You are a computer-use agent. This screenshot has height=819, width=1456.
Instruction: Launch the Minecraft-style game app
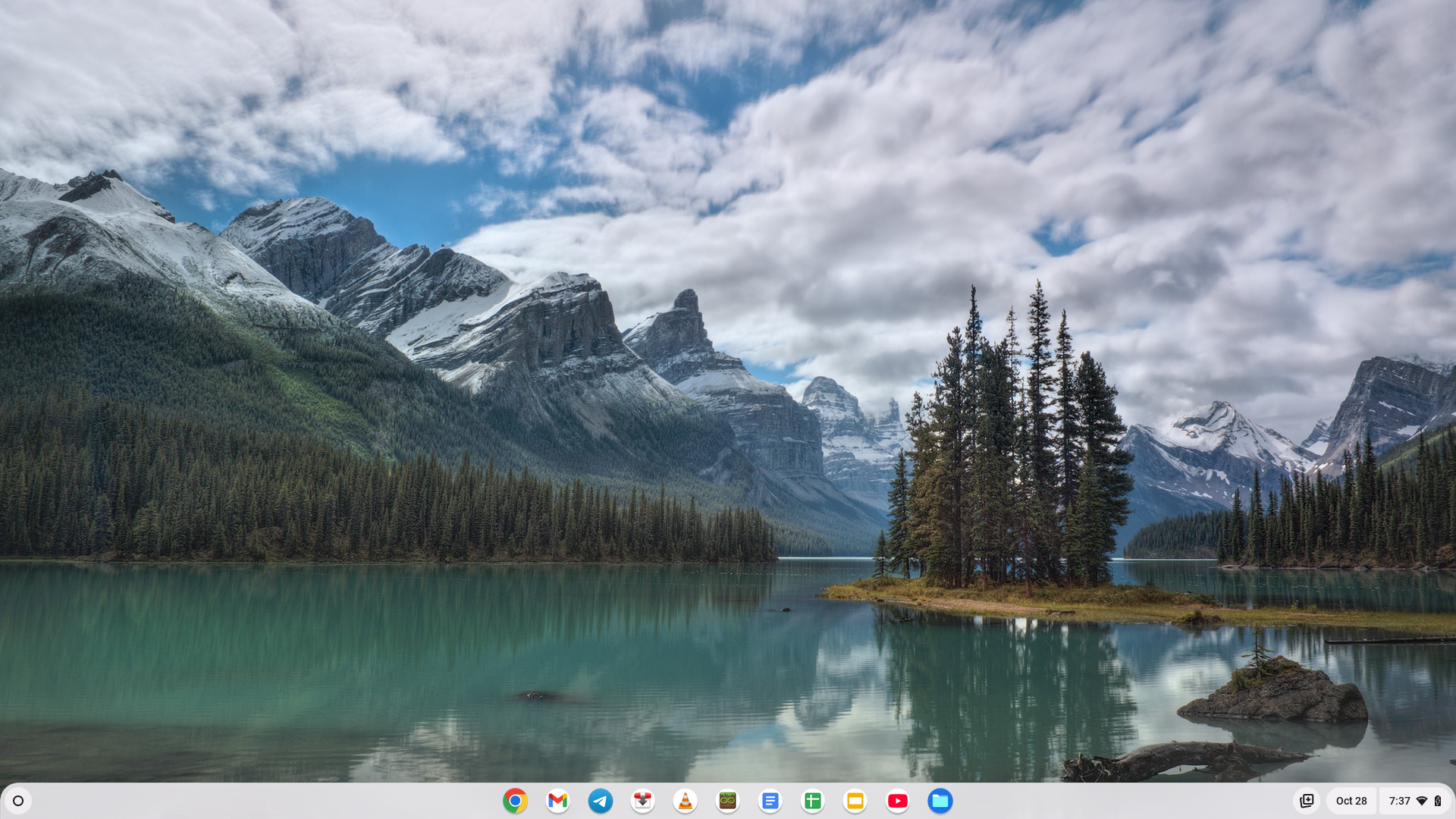pos(727,801)
